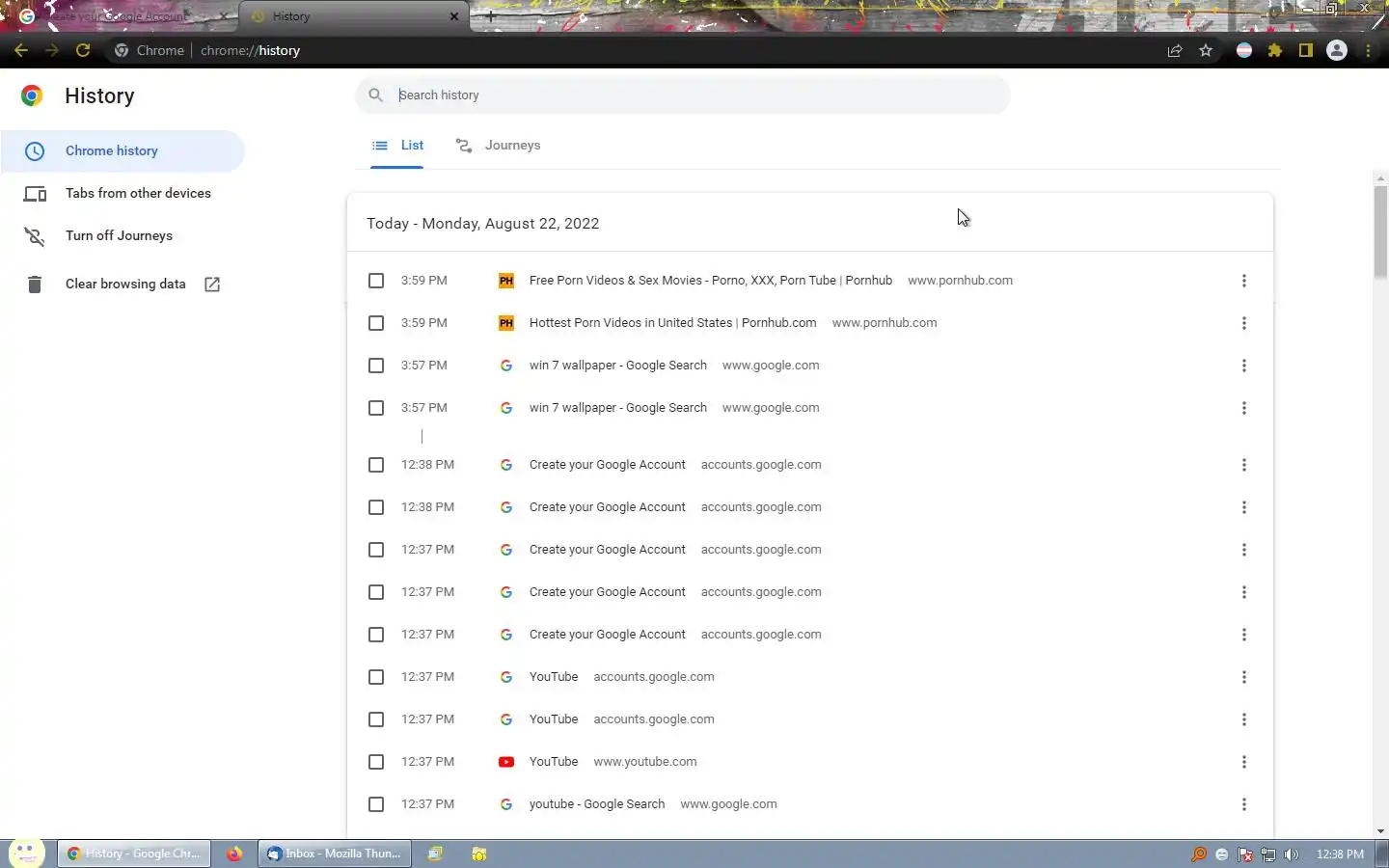The height and width of the screenshot is (868, 1389).
Task: Open youtube - Google Search history link
Action: pos(597,804)
